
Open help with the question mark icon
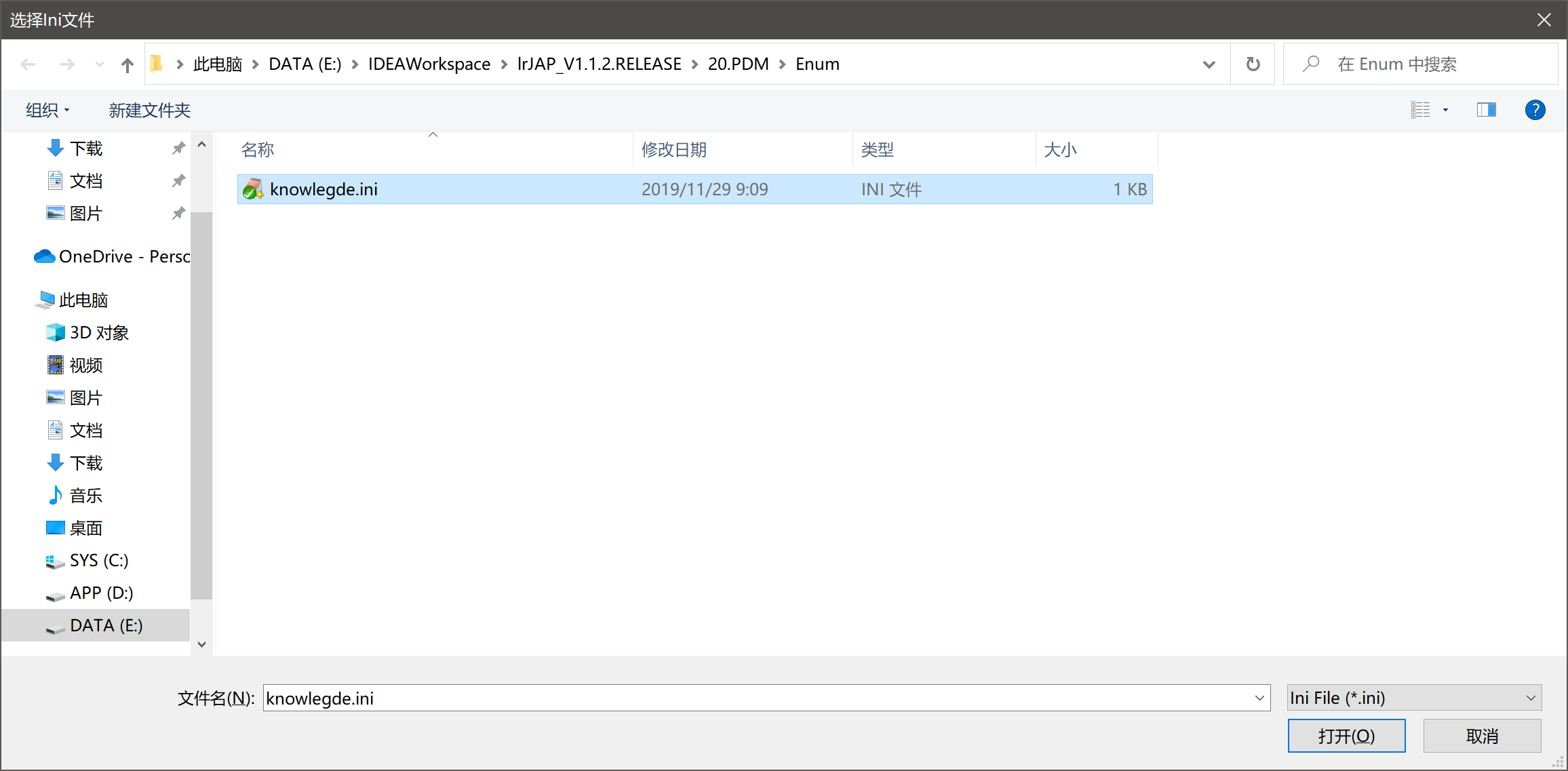click(1535, 110)
